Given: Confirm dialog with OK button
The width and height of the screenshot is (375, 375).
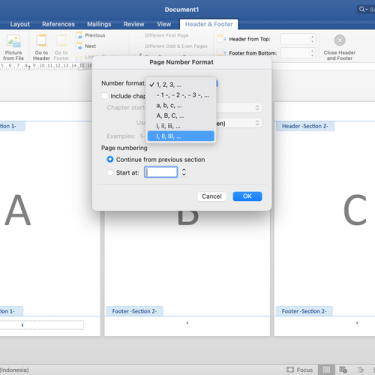Looking at the screenshot, I should (x=247, y=196).
